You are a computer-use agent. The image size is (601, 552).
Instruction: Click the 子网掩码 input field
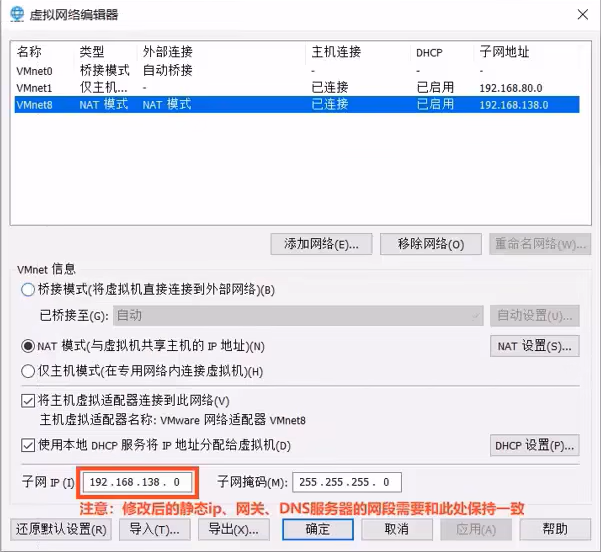coord(347,482)
